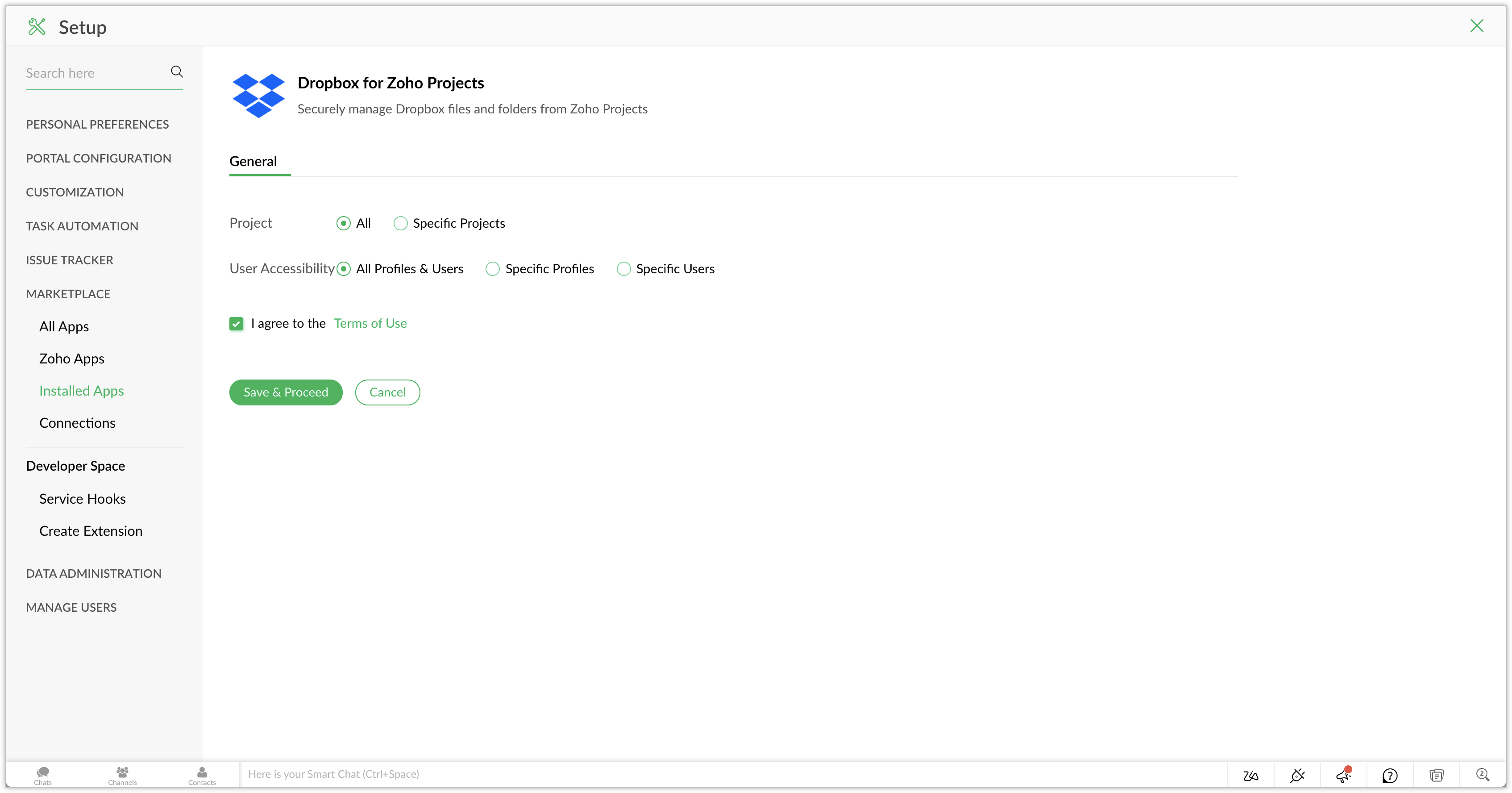Open the Connections menu item
1512x793 pixels.
tap(78, 423)
